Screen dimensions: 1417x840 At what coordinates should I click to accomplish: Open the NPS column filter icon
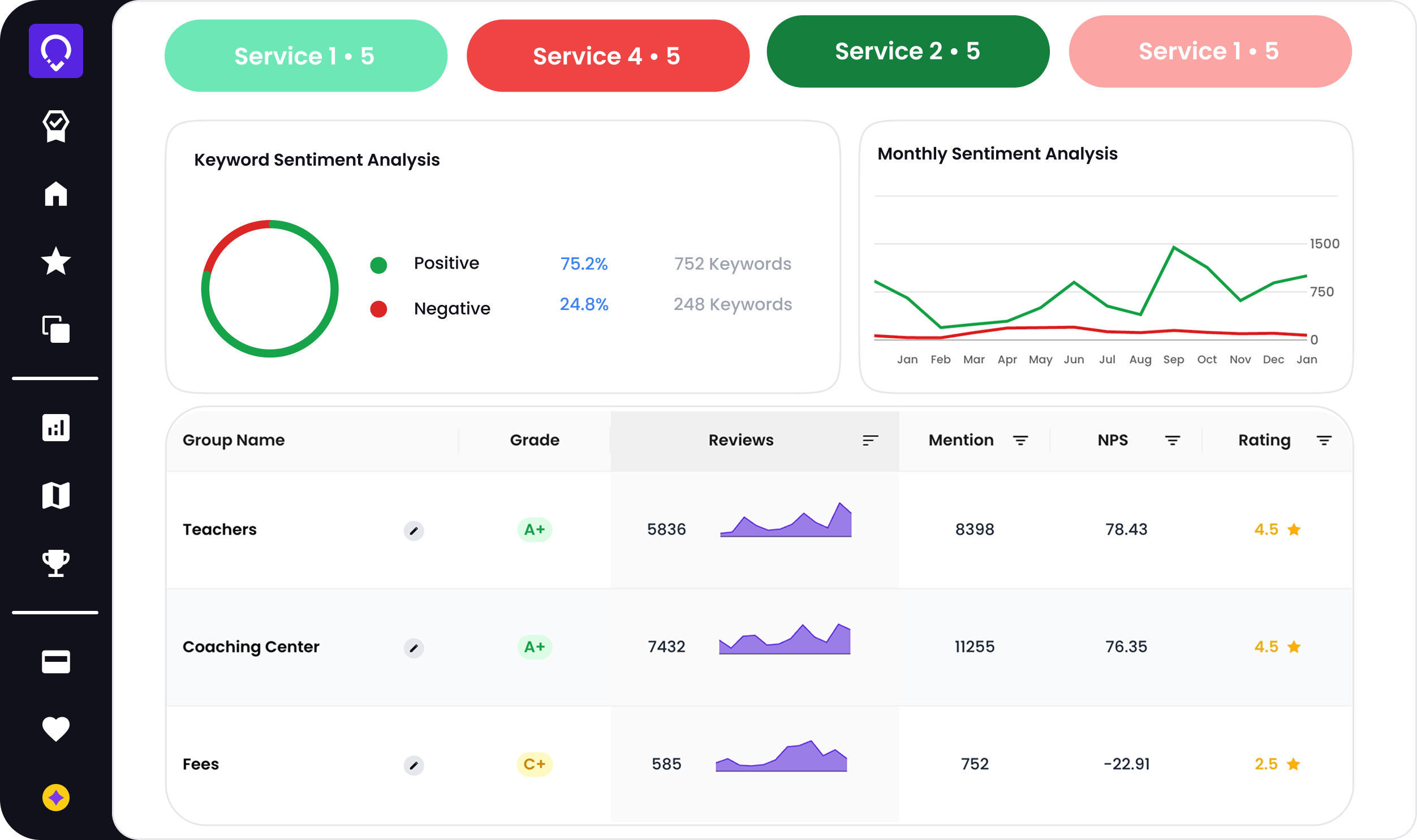coord(1173,441)
